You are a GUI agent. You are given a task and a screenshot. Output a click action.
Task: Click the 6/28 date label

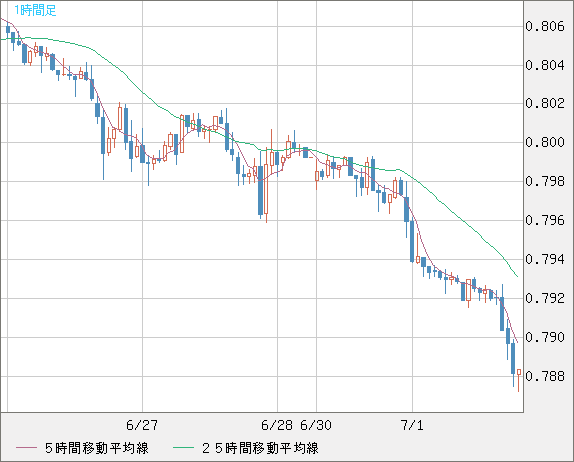(x=277, y=425)
